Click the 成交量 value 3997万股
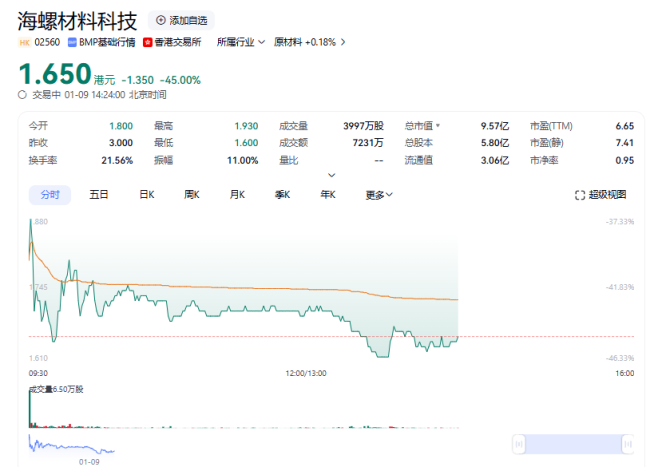This screenshot has width=650, height=467. [x=364, y=126]
